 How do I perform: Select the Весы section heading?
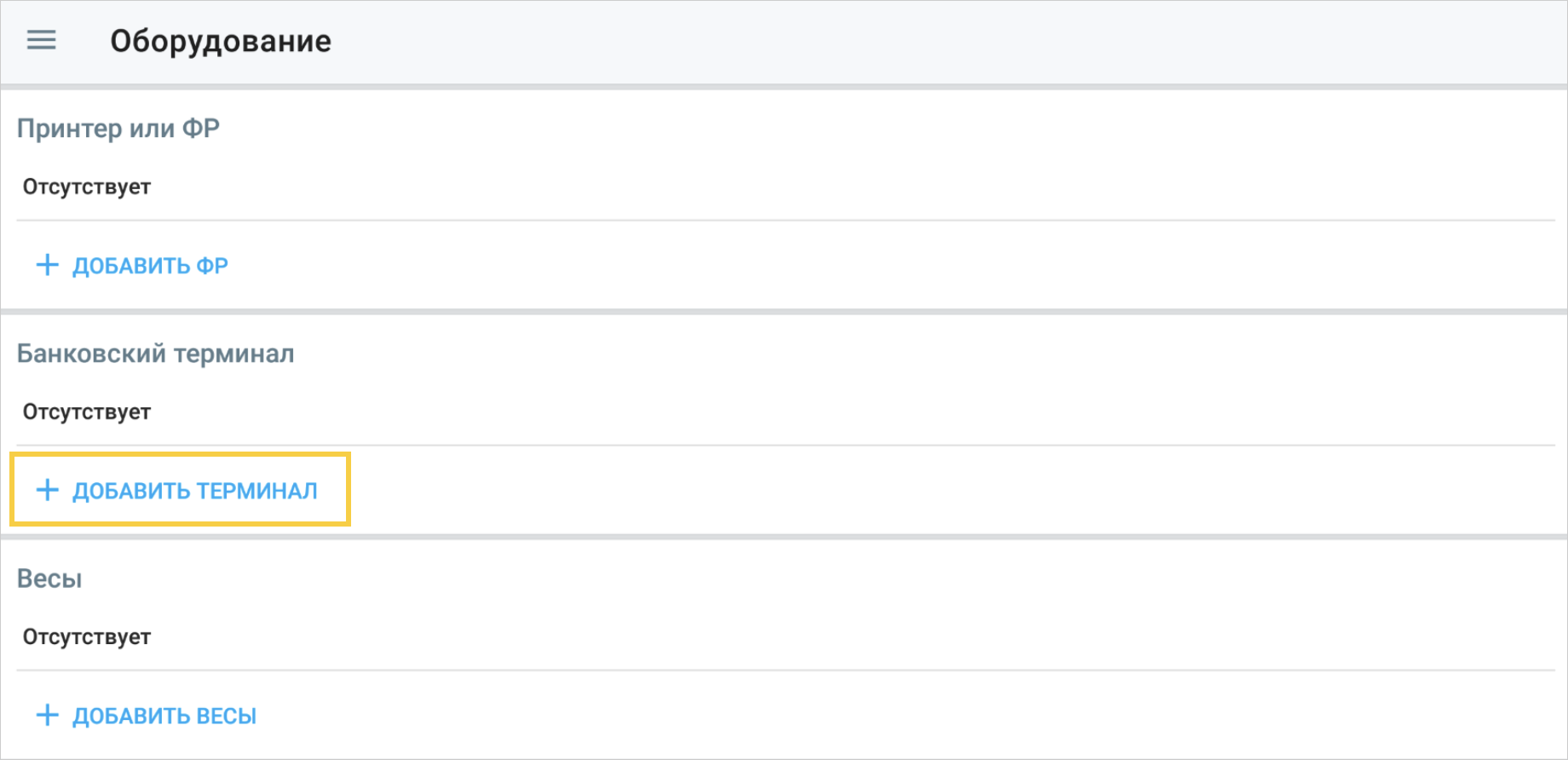click(x=49, y=579)
